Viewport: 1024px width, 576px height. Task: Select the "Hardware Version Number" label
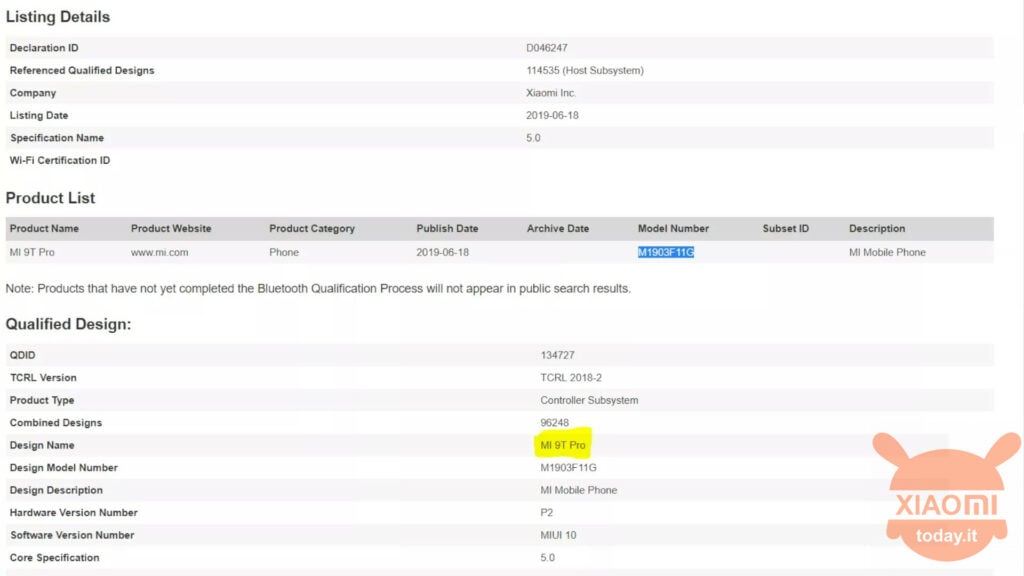coord(73,513)
